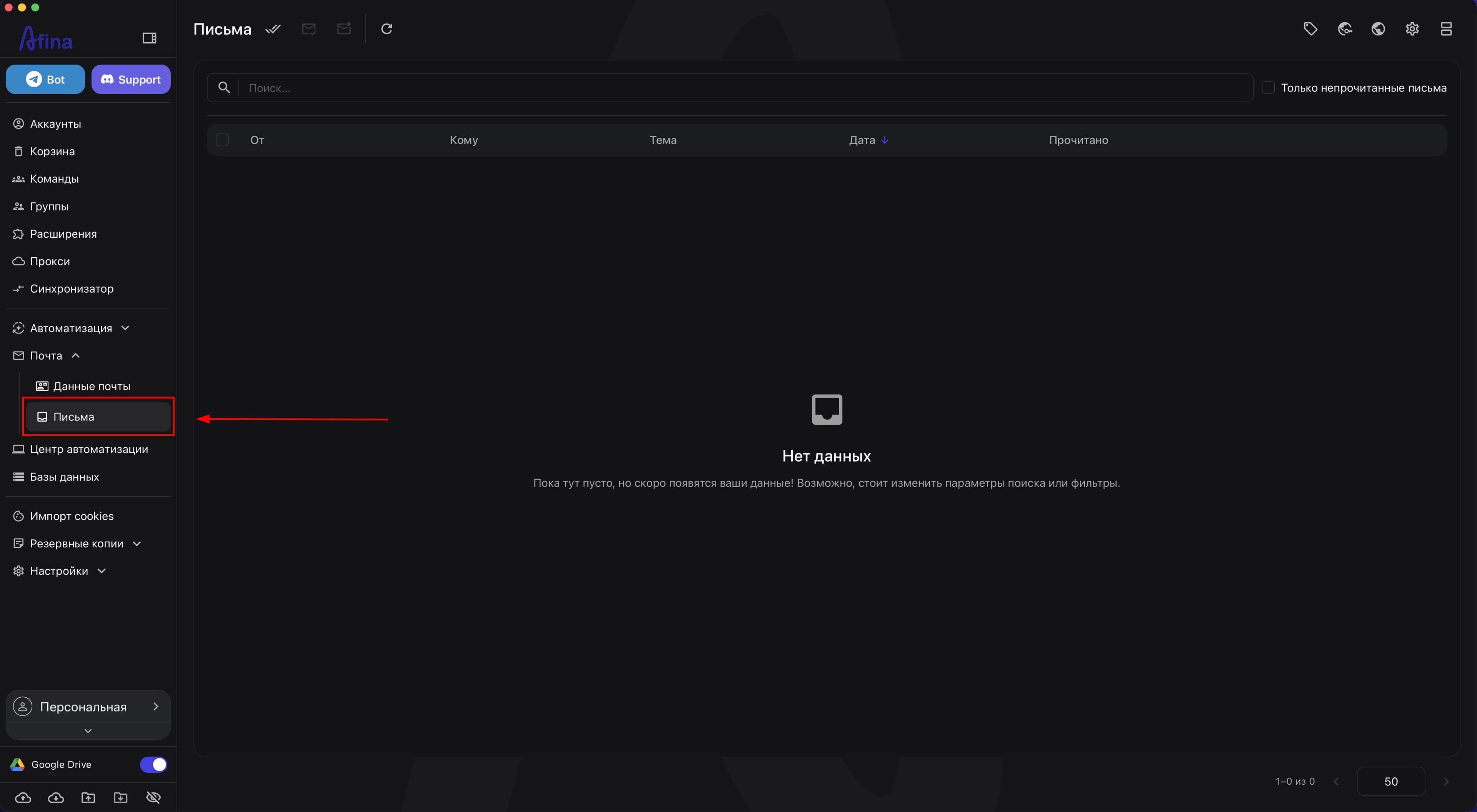Expand the Настройки submenu
The image size is (1477, 812).
click(x=102, y=571)
